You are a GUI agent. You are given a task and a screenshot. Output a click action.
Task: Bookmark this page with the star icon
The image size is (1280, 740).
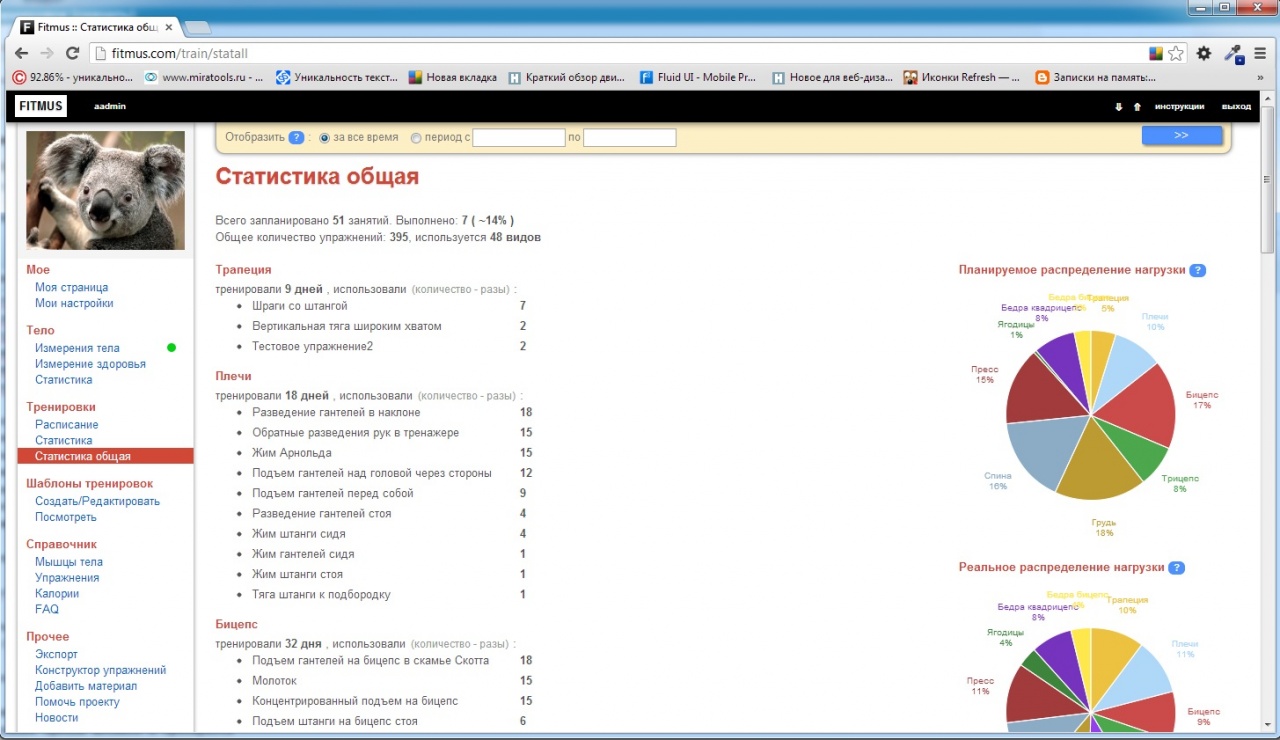click(1177, 53)
